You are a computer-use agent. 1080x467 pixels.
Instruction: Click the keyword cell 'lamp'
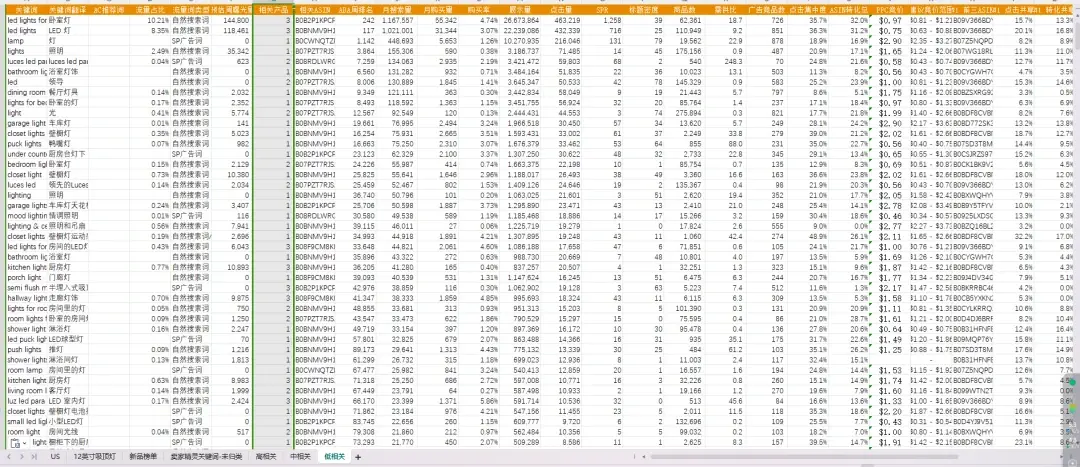(26, 41)
